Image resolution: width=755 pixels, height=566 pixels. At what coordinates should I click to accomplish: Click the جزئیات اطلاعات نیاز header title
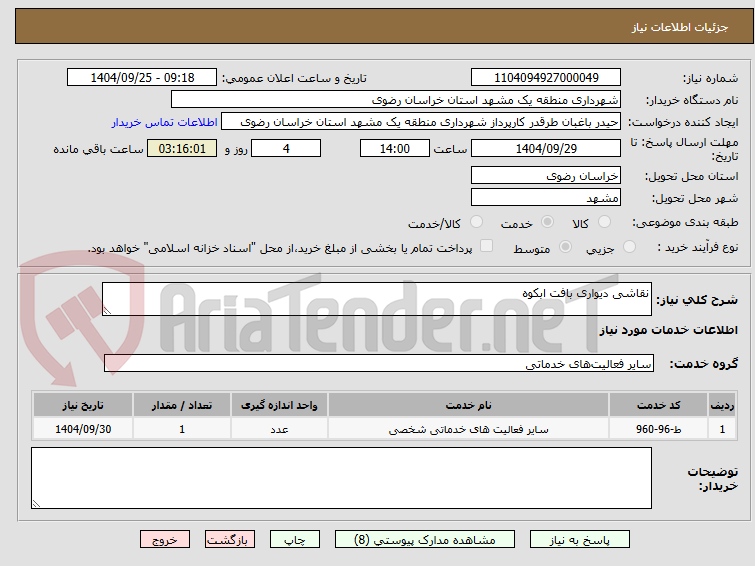680,27
